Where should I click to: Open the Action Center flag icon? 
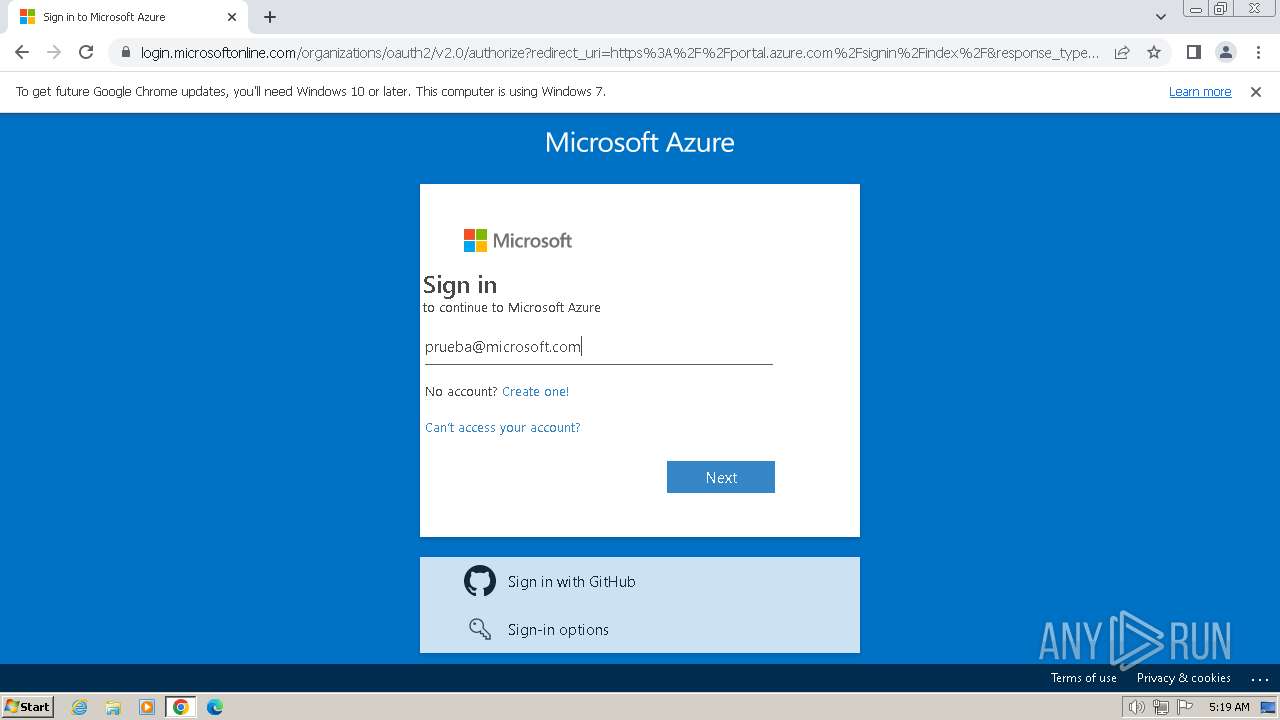pos(1185,707)
